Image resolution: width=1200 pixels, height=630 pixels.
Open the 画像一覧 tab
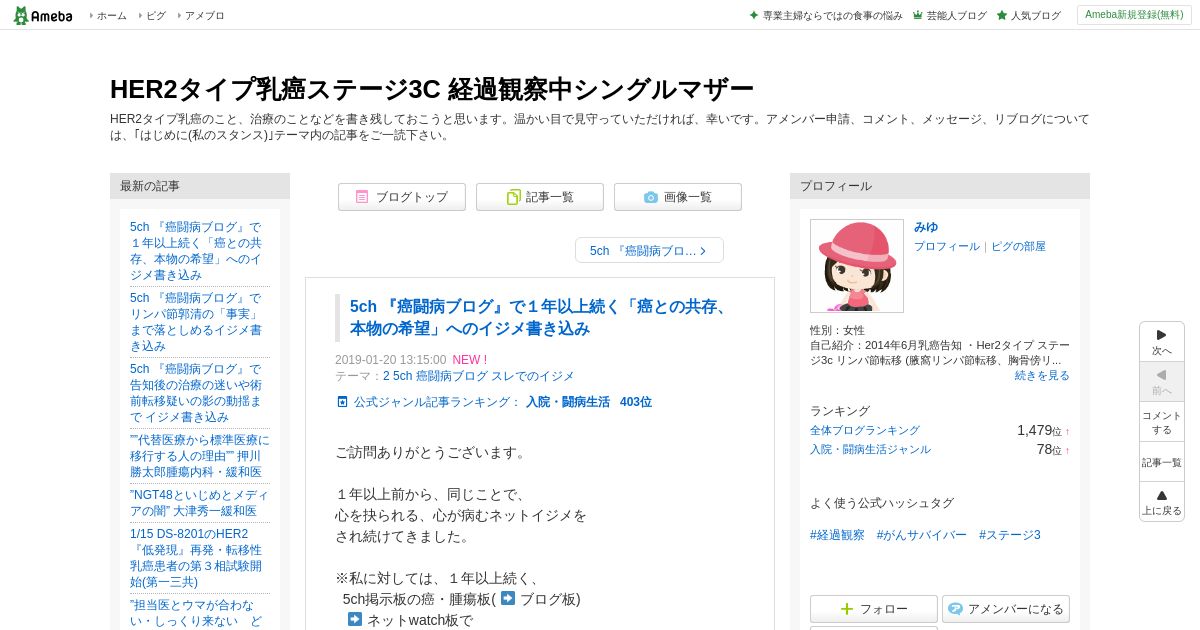coord(678,197)
